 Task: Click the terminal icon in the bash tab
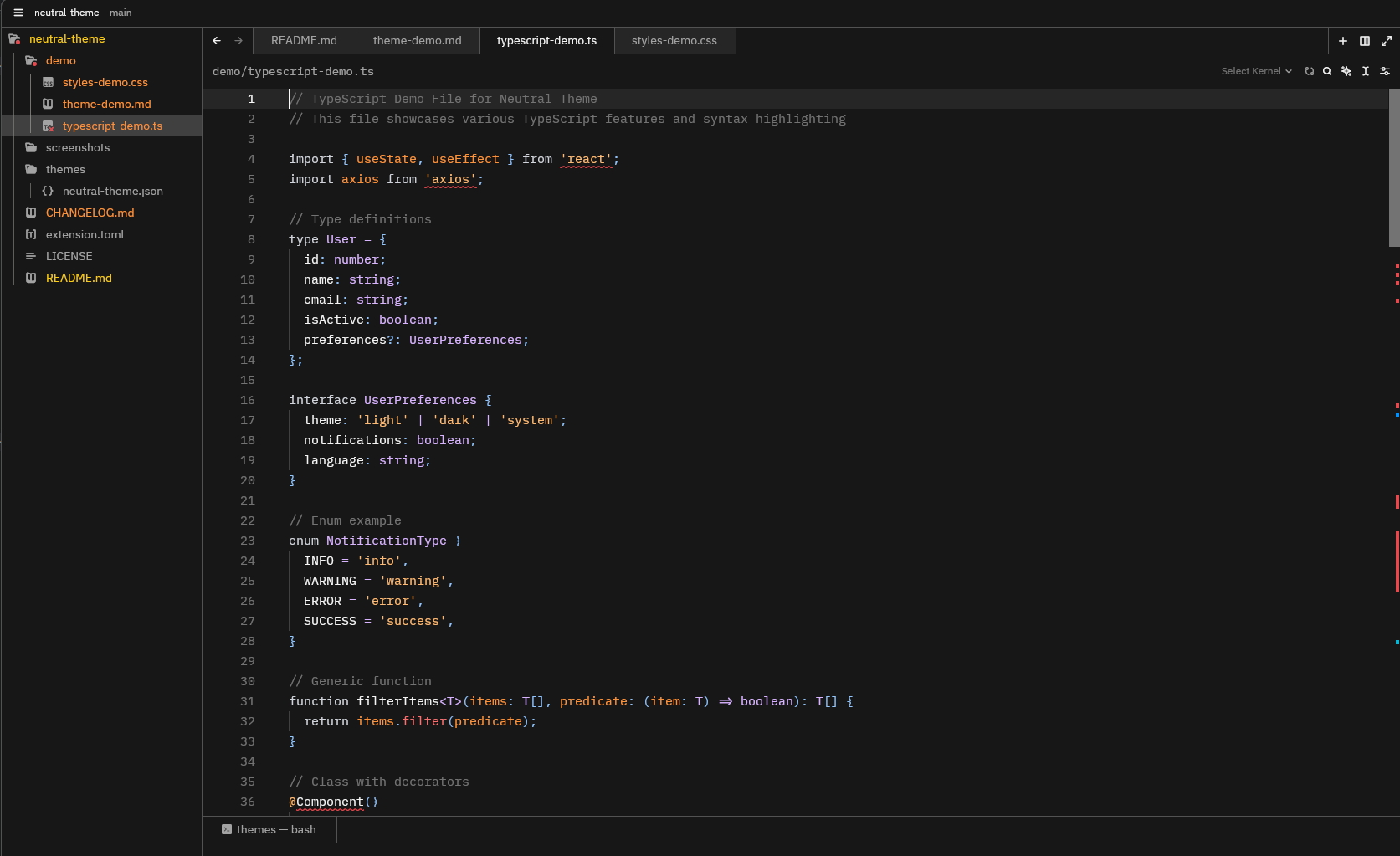227,829
